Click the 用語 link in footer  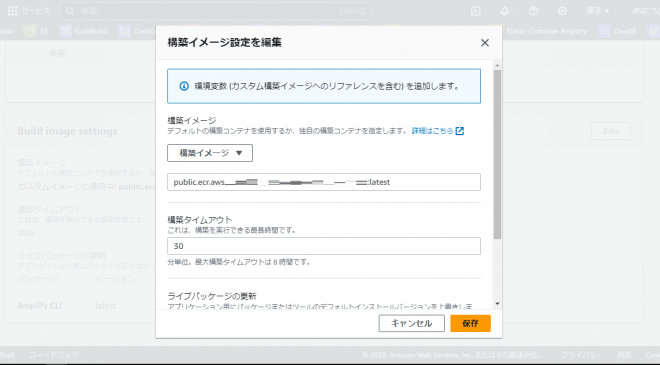(x=624, y=355)
